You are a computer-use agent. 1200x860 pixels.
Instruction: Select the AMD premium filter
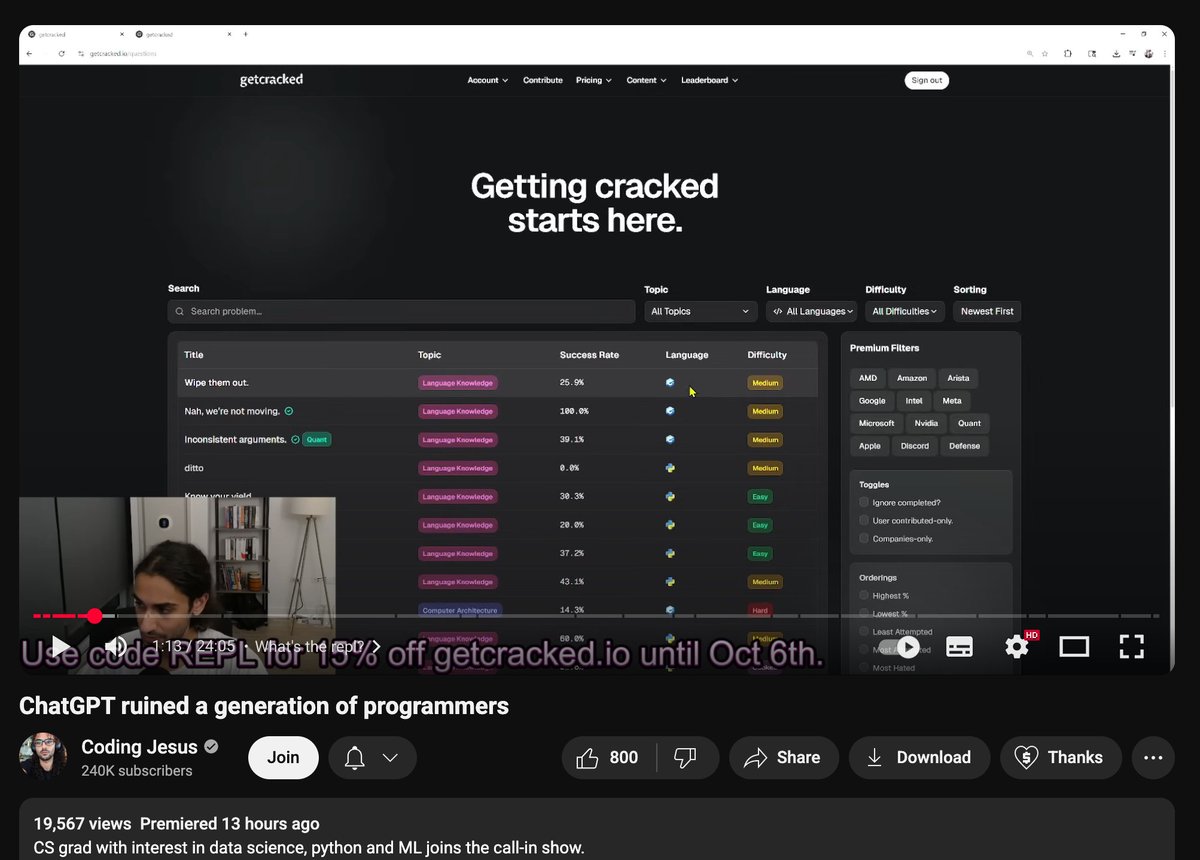tap(867, 378)
